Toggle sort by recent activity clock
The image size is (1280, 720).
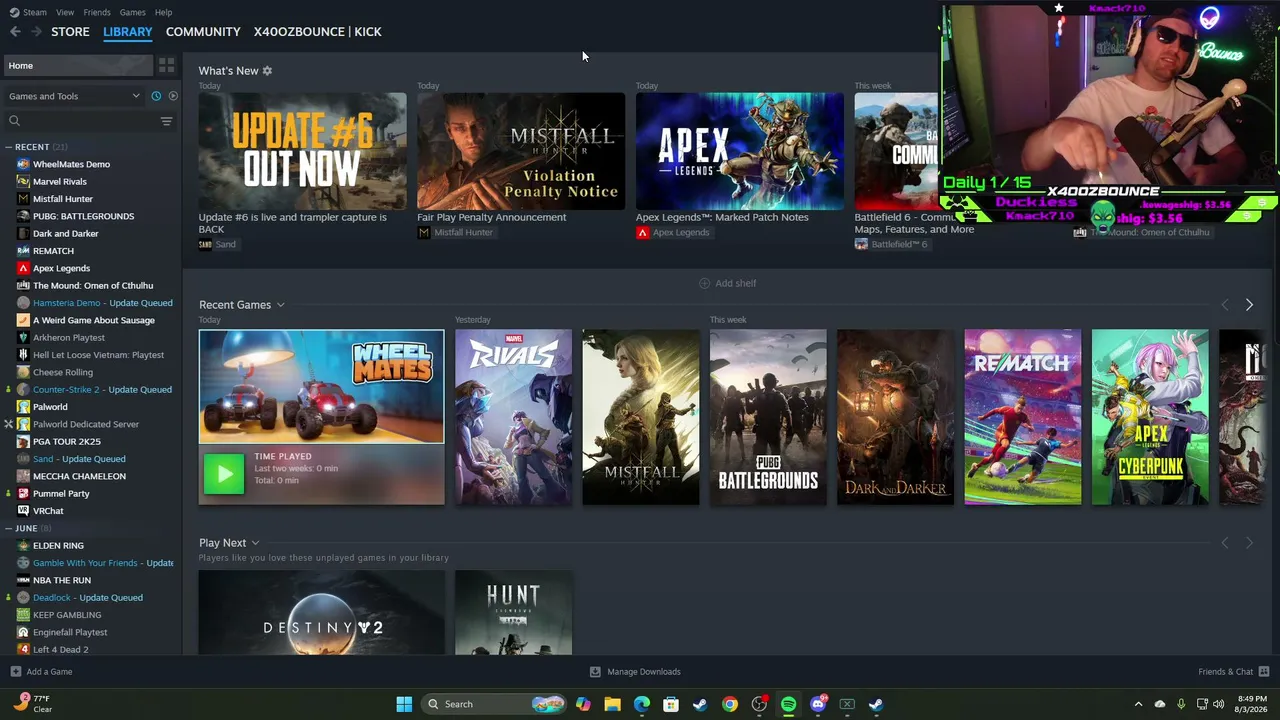pos(156,96)
